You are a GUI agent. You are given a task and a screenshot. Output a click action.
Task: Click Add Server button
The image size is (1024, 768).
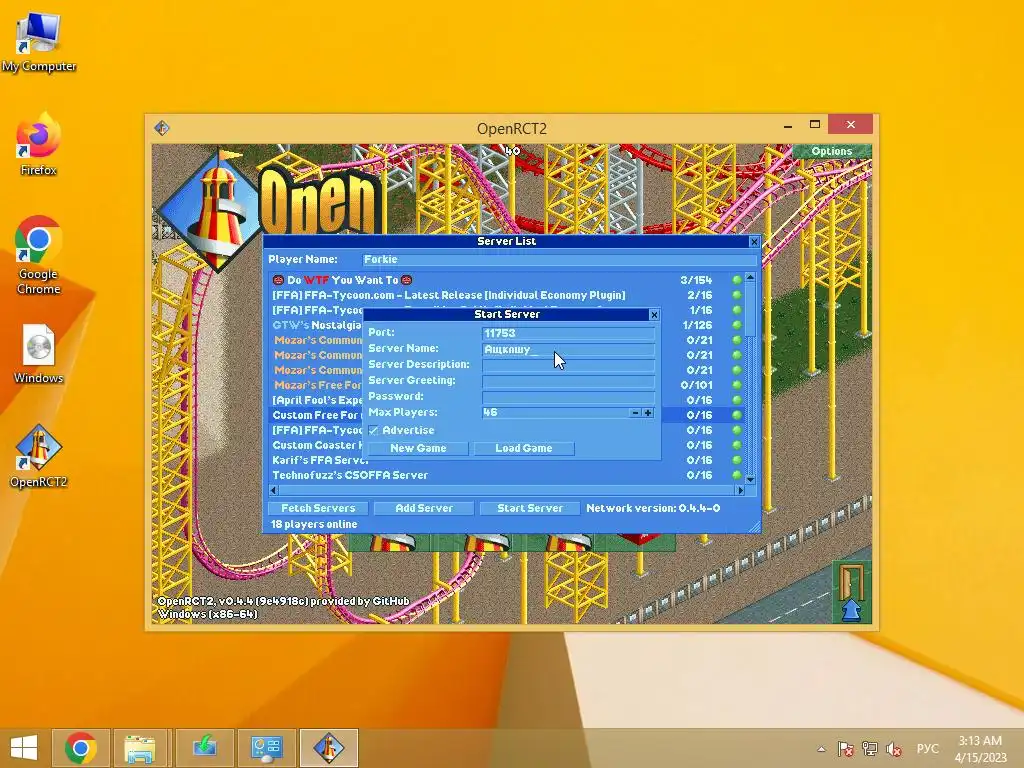[424, 508]
